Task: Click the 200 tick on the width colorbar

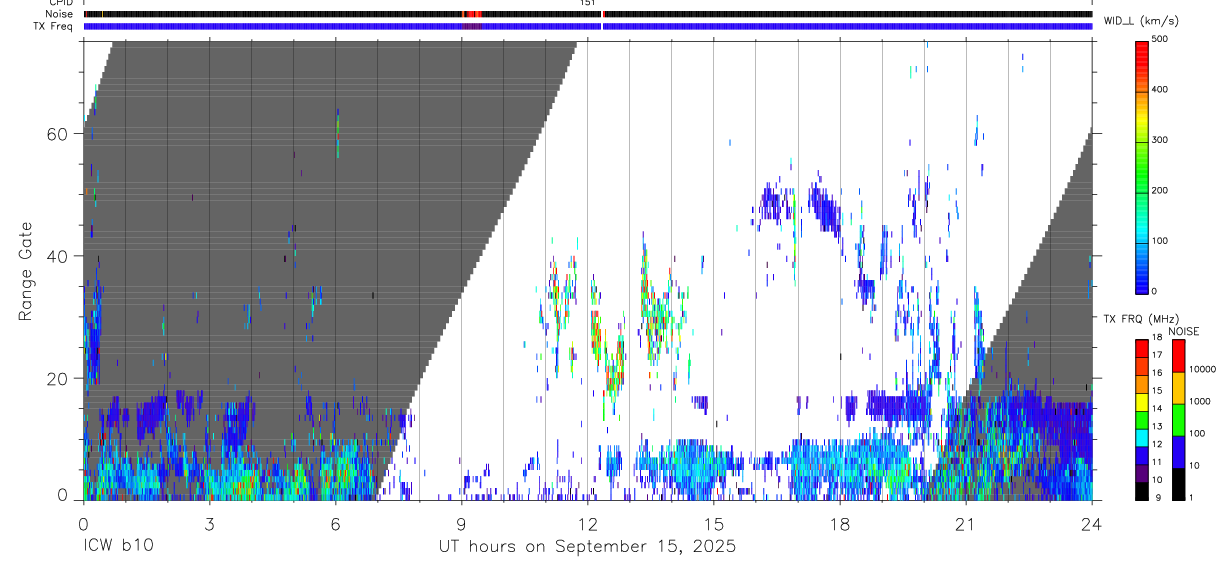Action: (1160, 190)
